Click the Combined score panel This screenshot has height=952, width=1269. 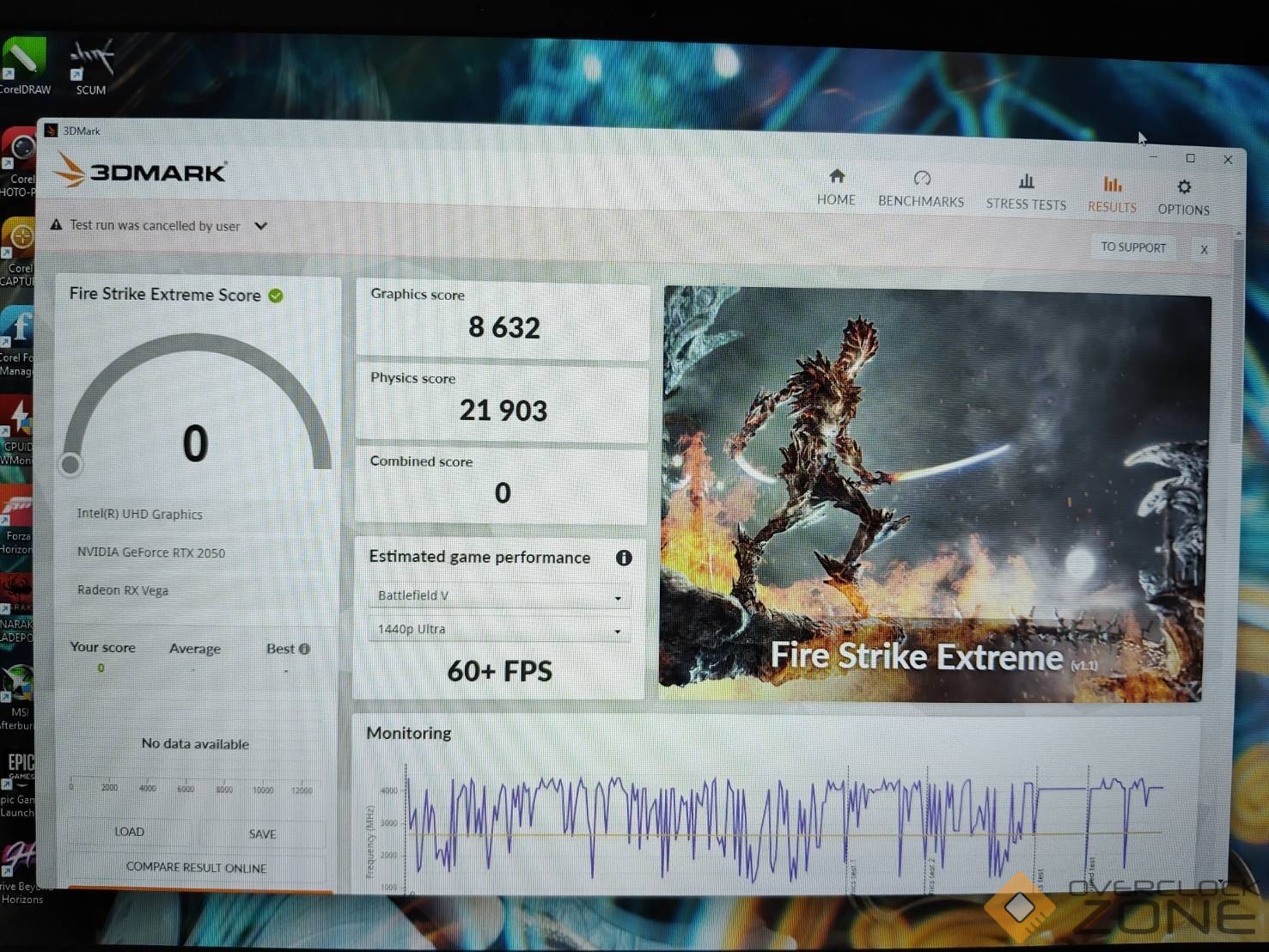click(x=502, y=485)
